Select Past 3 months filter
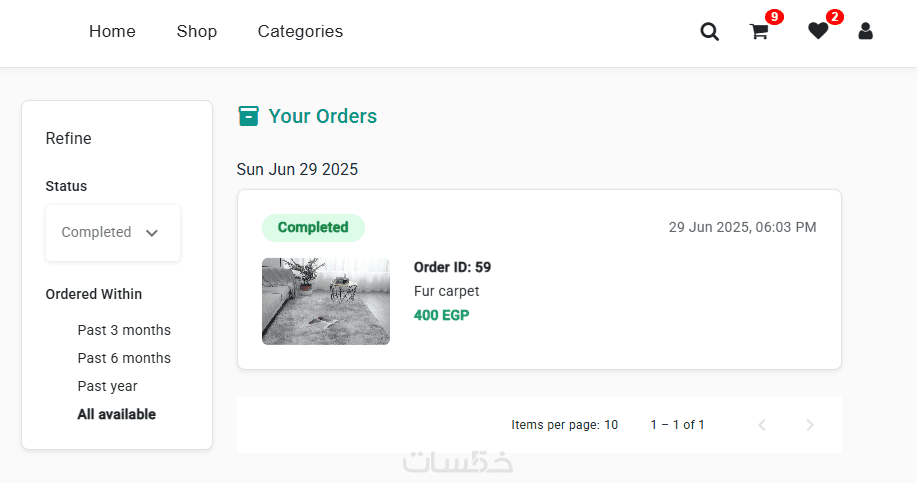917x483 pixels. point(124,330)
